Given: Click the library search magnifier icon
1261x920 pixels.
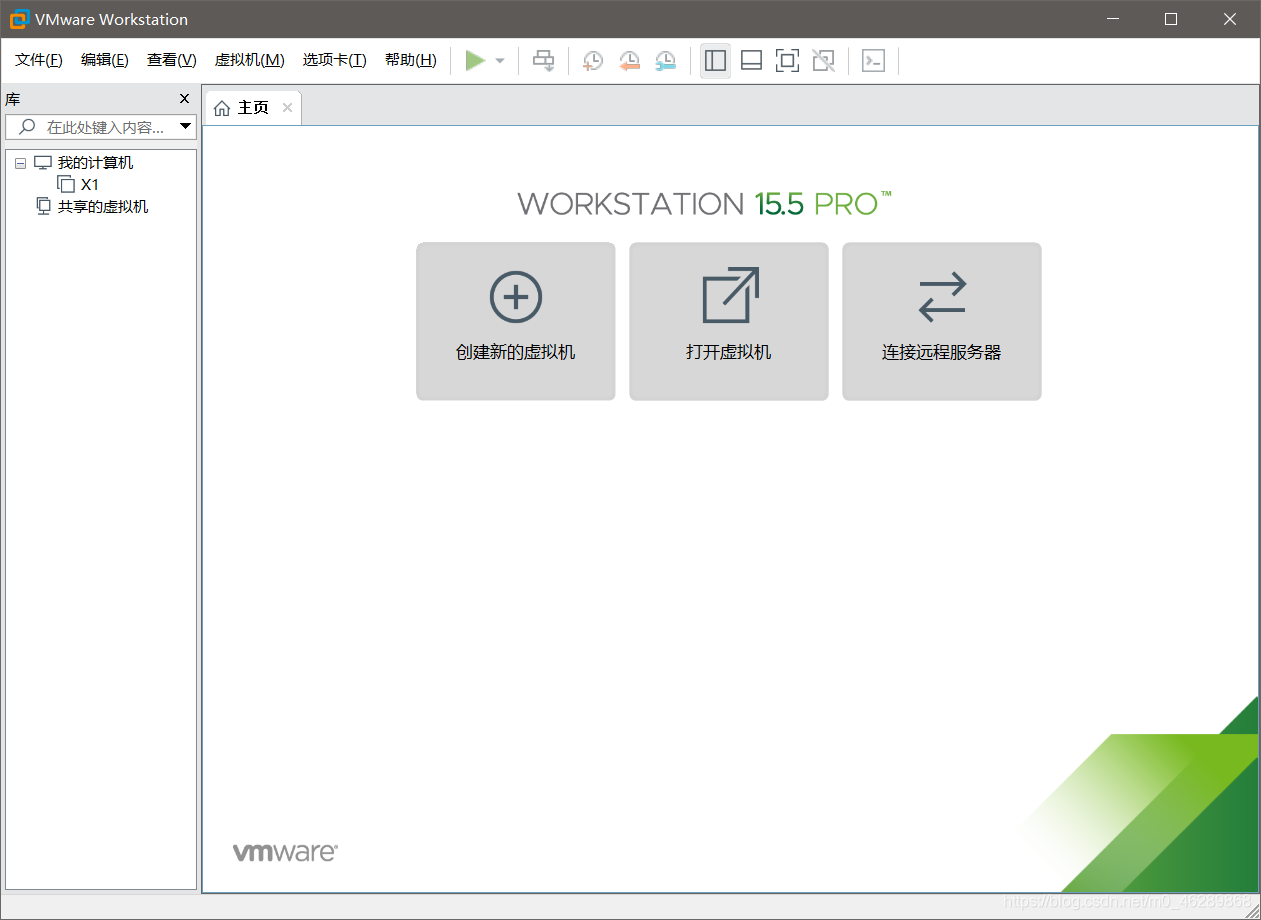Looking at the screenshot, I should click(27, 127).
